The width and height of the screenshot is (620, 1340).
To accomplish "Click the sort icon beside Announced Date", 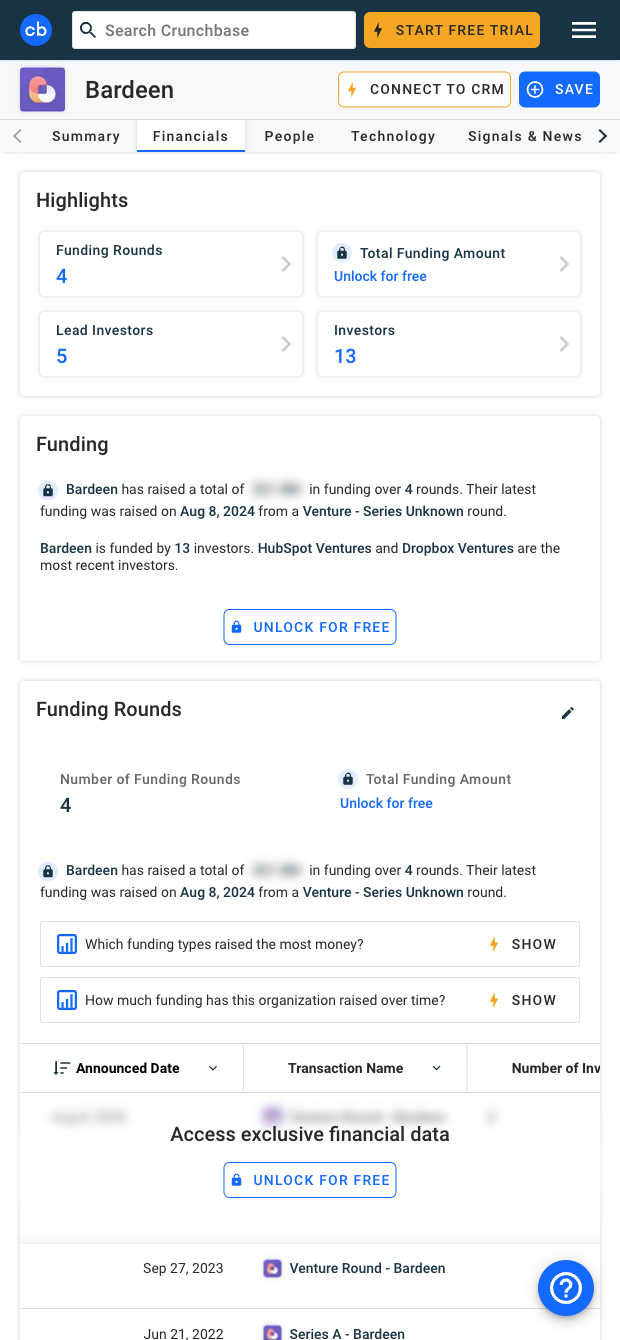I will pyautogui.click(x=61, y=1068).
